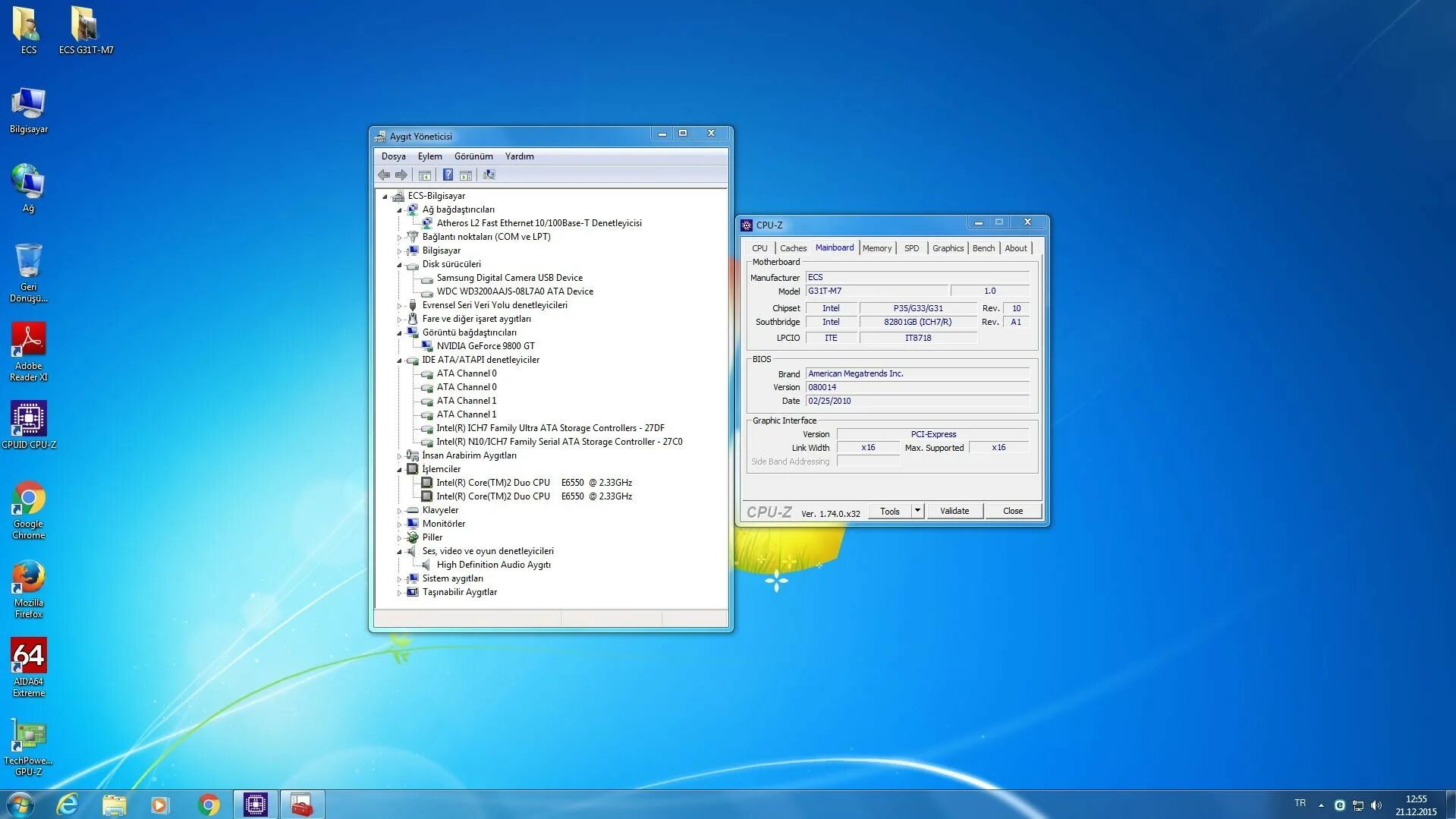This screenshot has width=1456, height=819.
Task: Collapse IDE ATA/ATAPI denetleyiciler node
Action: point(399,361)
